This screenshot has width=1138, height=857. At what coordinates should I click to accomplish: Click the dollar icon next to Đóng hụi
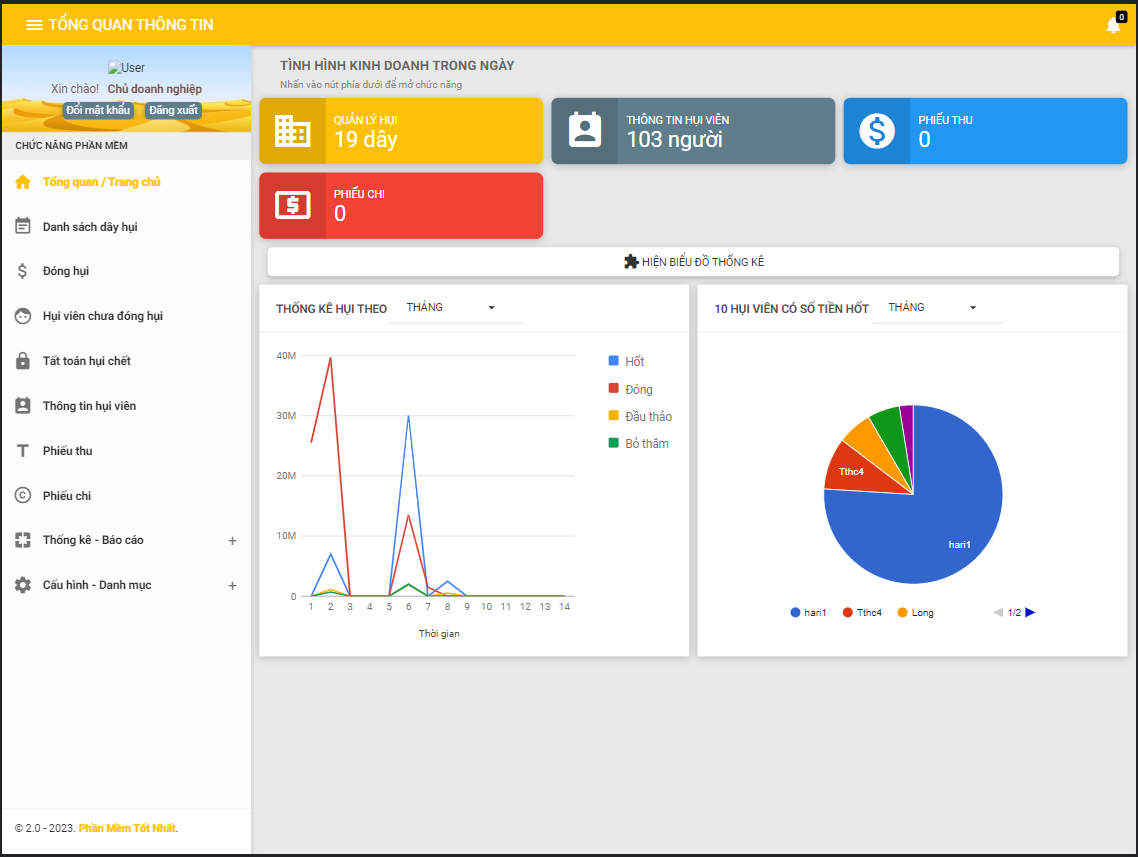(x=22, y=271)
